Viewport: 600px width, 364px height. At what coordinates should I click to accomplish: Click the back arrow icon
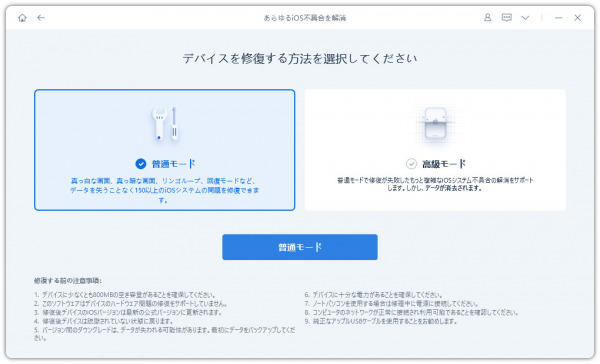point(41,18)
